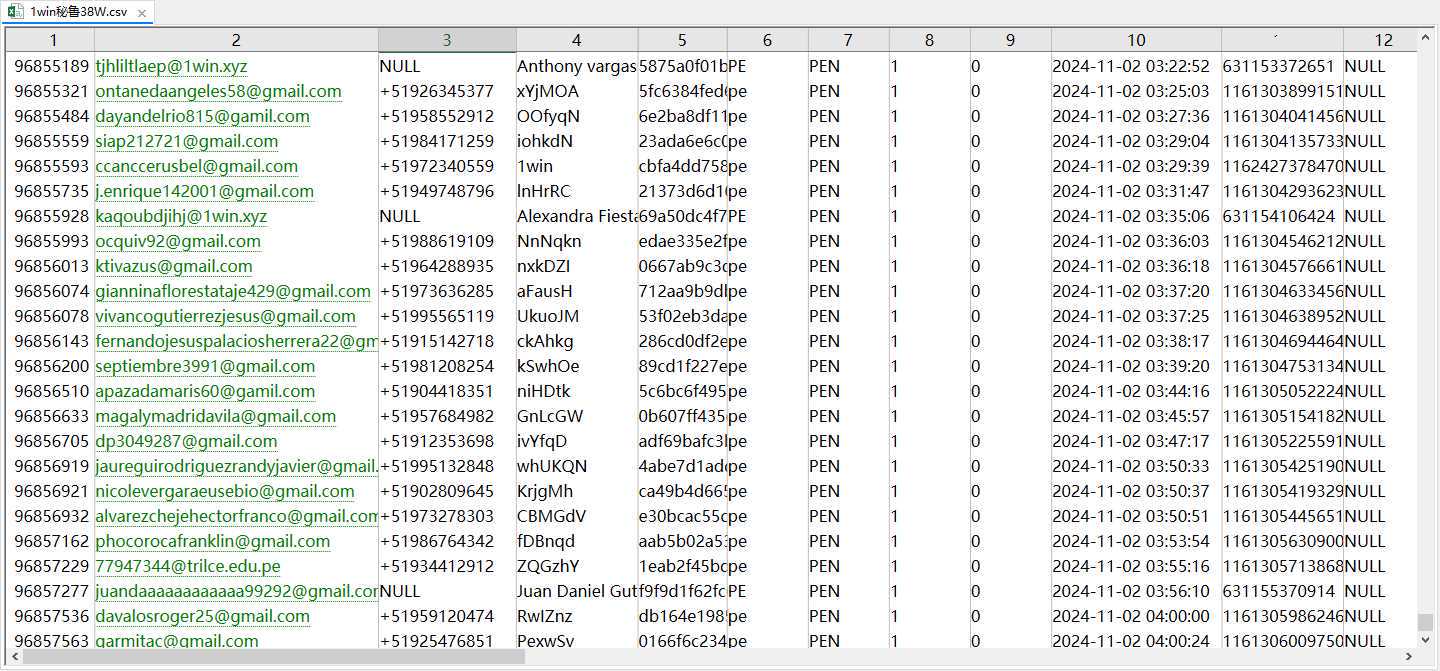Select the 1win秘鲁38W.csv file tab
The height and width of the screenshot is (671, 1440).
click(77, 13)
